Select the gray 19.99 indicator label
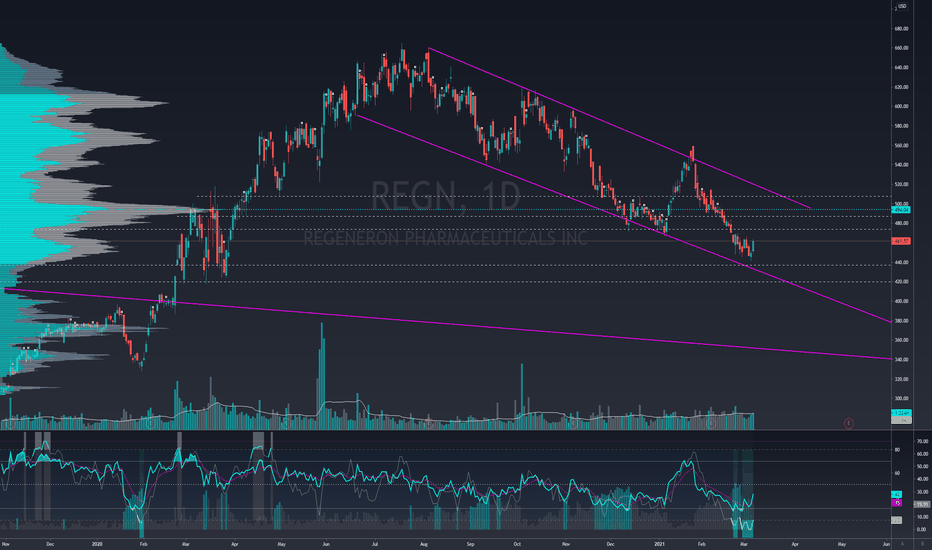 (x=921, y=504)
